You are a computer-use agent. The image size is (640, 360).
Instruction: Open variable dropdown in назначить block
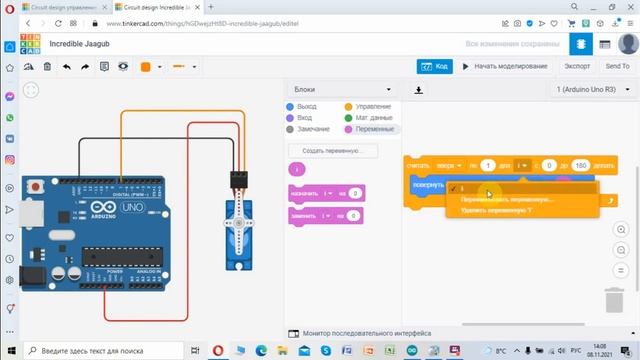(328, 193)
